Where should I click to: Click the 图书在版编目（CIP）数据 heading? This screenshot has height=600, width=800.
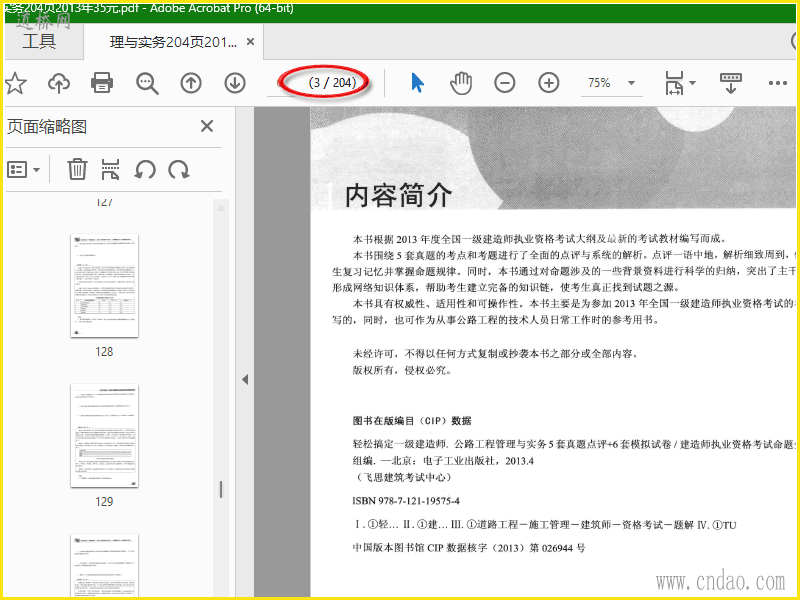(x=412, y=421)
